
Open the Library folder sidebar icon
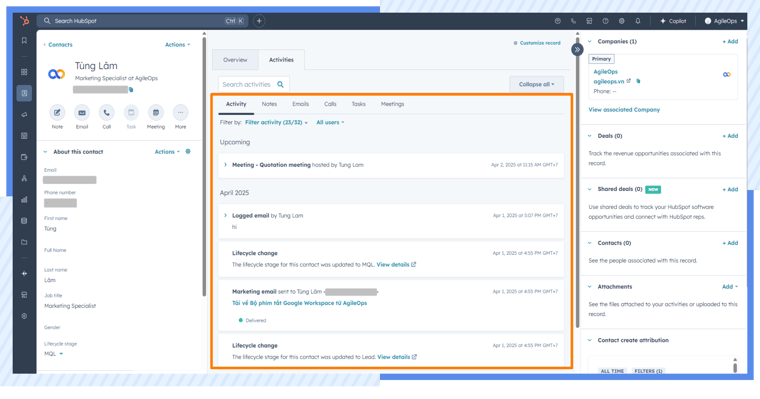[24, 242]
